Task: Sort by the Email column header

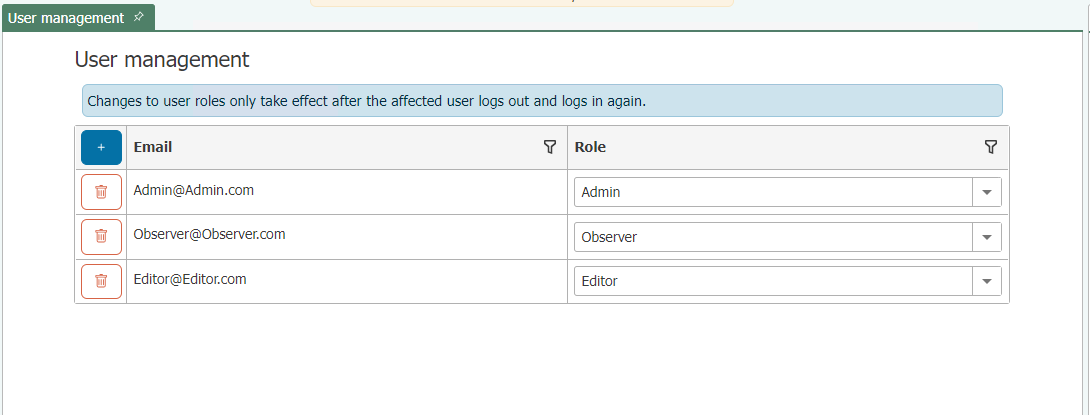Action: pyautogui.click(x=153, y=147)
